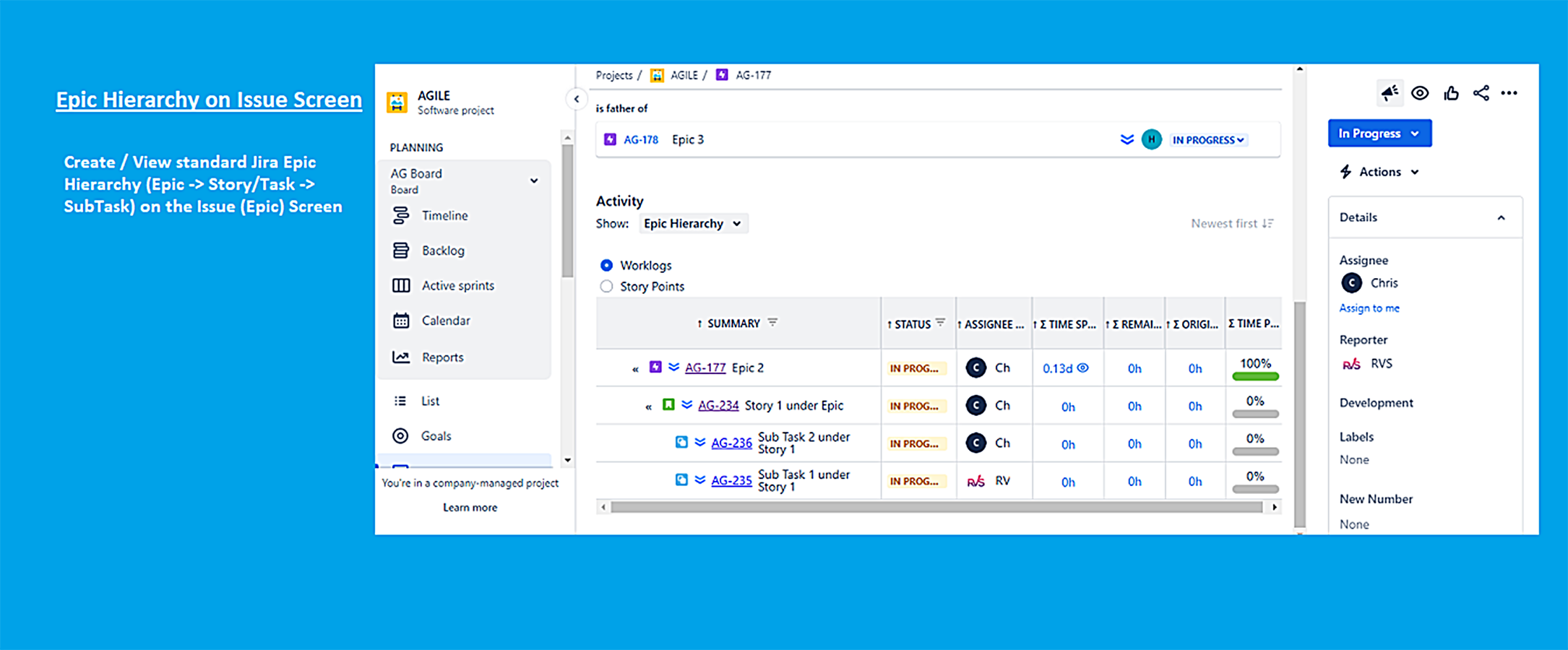Open AG-177 breadcrumb link

coord(753,75)
